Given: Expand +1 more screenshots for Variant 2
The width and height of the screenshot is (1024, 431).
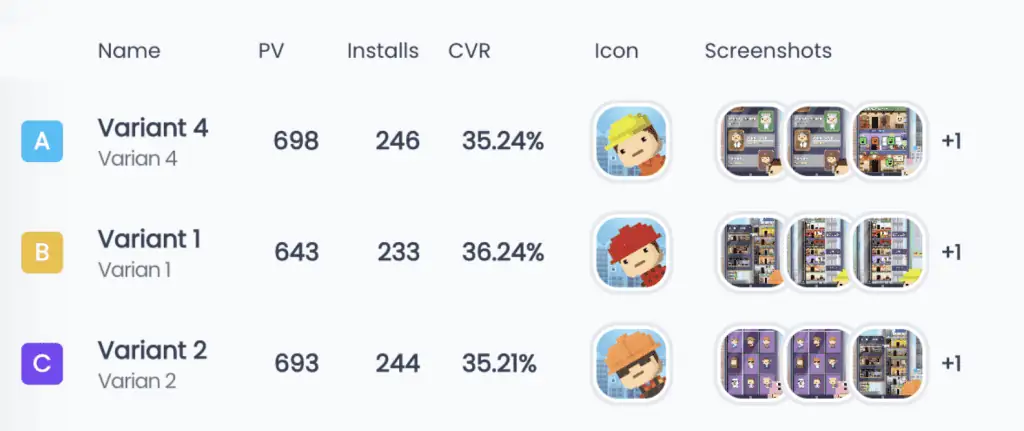Looking at the screenshot, I should (x=951, y=363).
